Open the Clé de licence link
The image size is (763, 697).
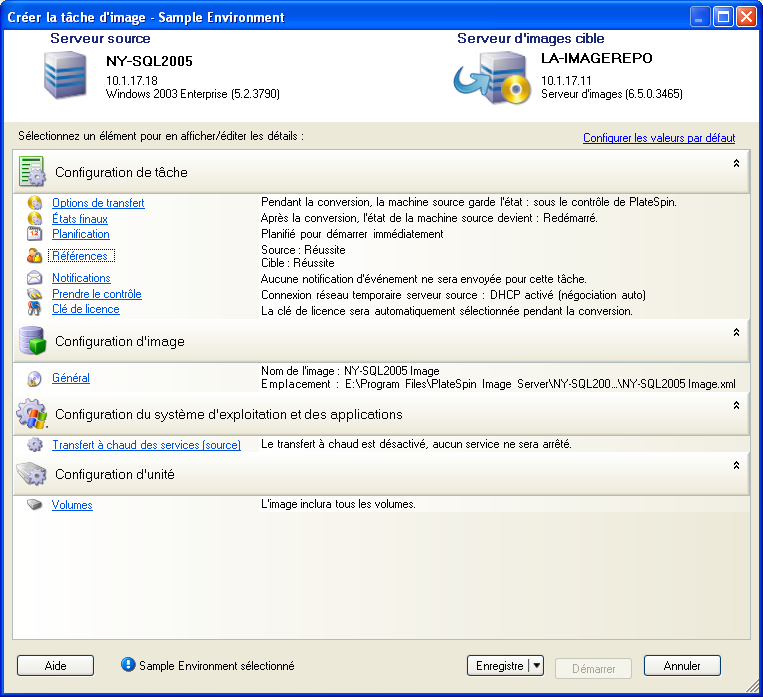point(86,309)
